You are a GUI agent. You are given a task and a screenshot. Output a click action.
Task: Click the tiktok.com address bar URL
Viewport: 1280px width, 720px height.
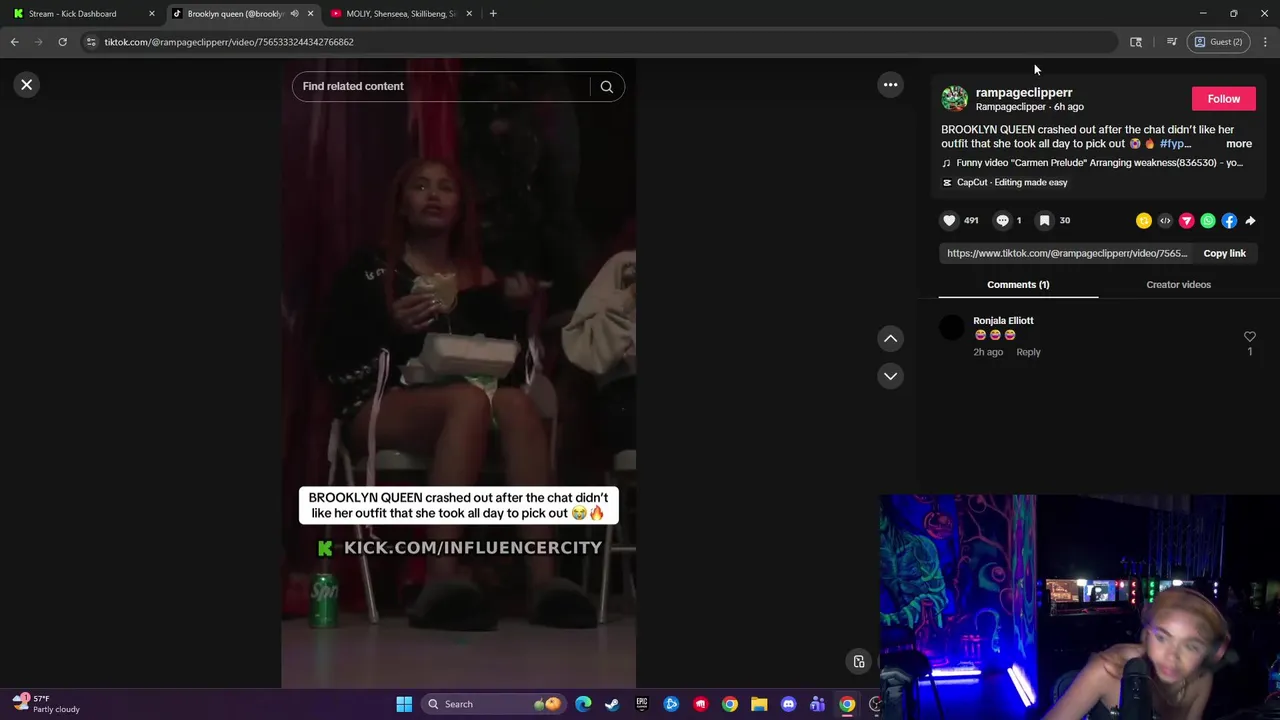tap(229, 42)
